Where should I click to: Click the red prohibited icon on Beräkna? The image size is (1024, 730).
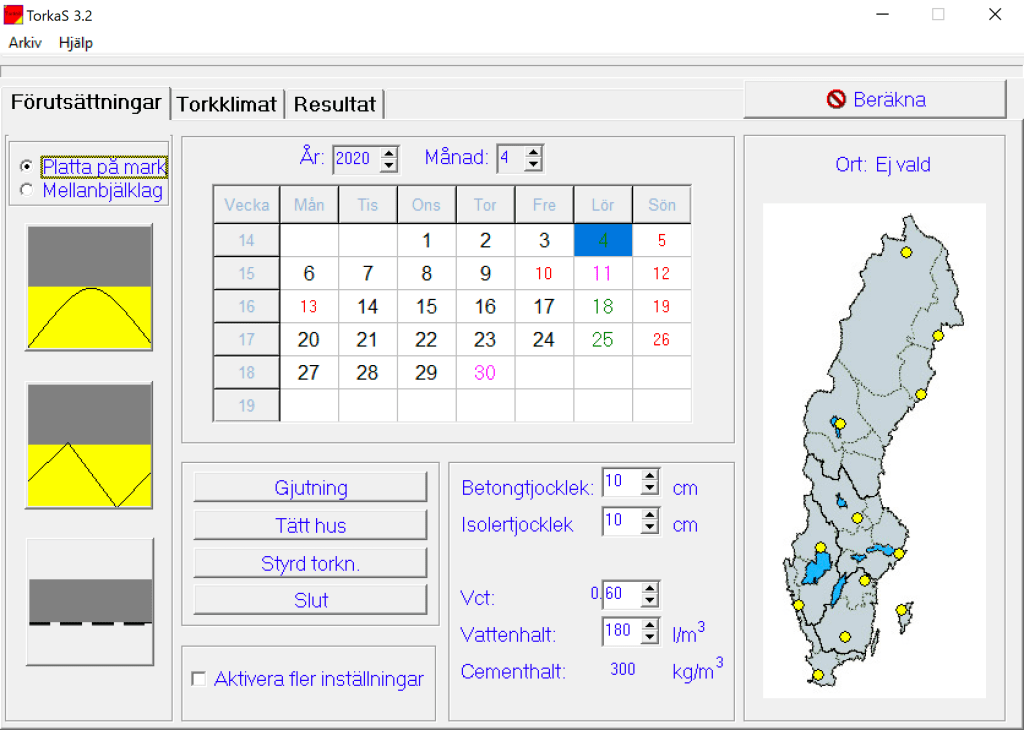pos(836,99)
